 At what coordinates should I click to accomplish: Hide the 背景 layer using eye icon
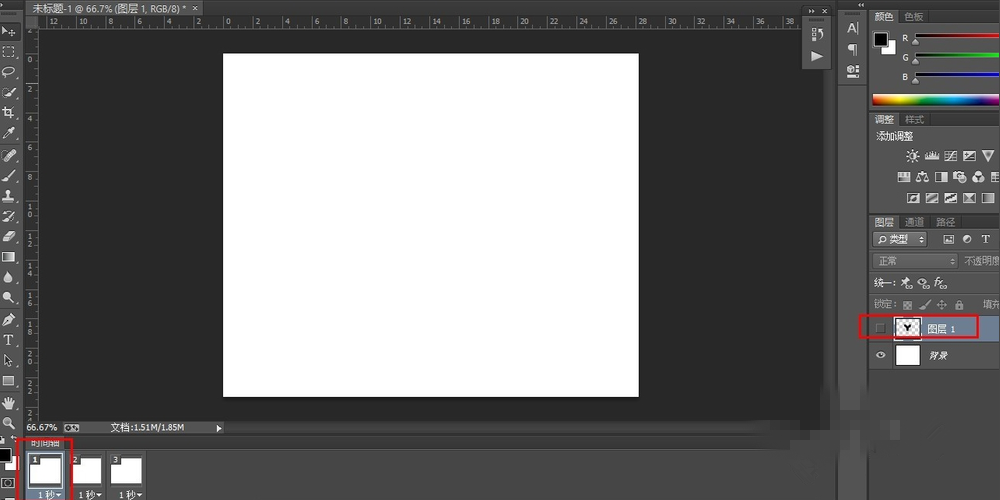click(880, 355)
